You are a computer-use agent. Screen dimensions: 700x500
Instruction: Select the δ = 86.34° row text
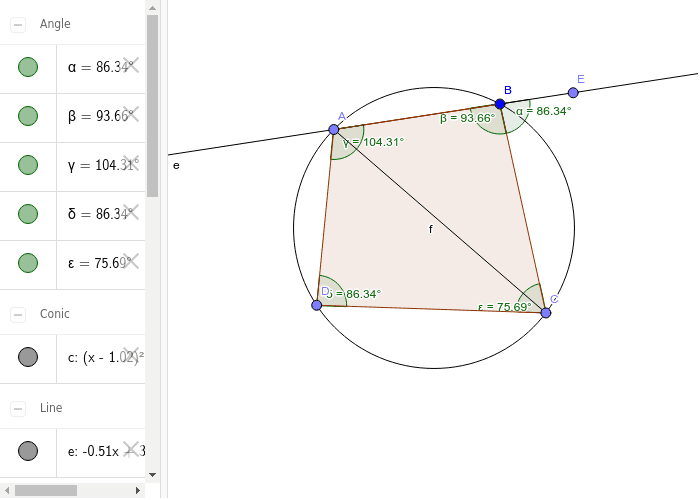(x=100, y=214)
